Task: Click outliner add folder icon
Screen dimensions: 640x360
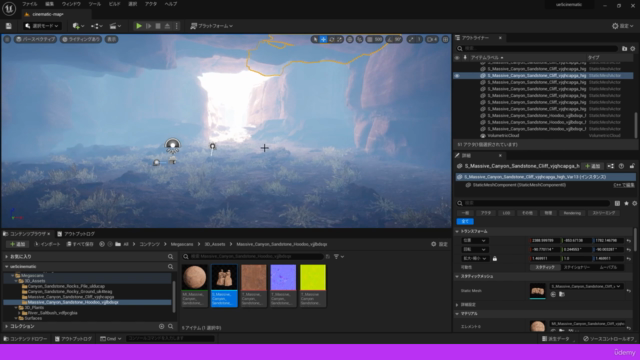Action: 624,49
